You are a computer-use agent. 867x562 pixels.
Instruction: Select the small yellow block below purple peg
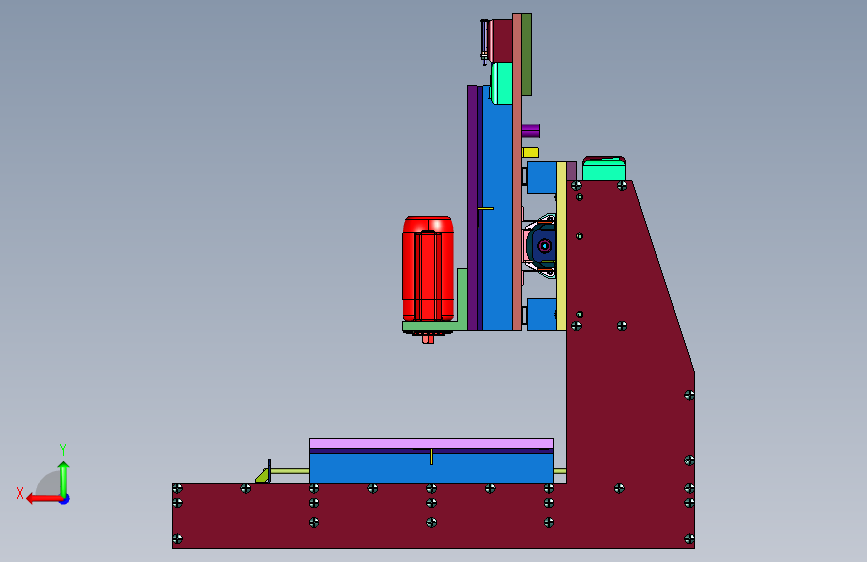click(530, 152)
